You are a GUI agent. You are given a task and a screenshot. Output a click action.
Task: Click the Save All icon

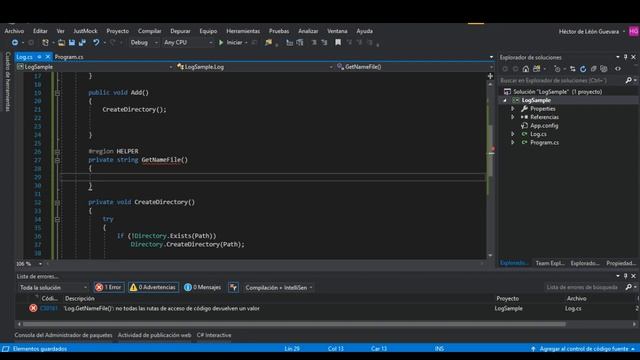82,42
